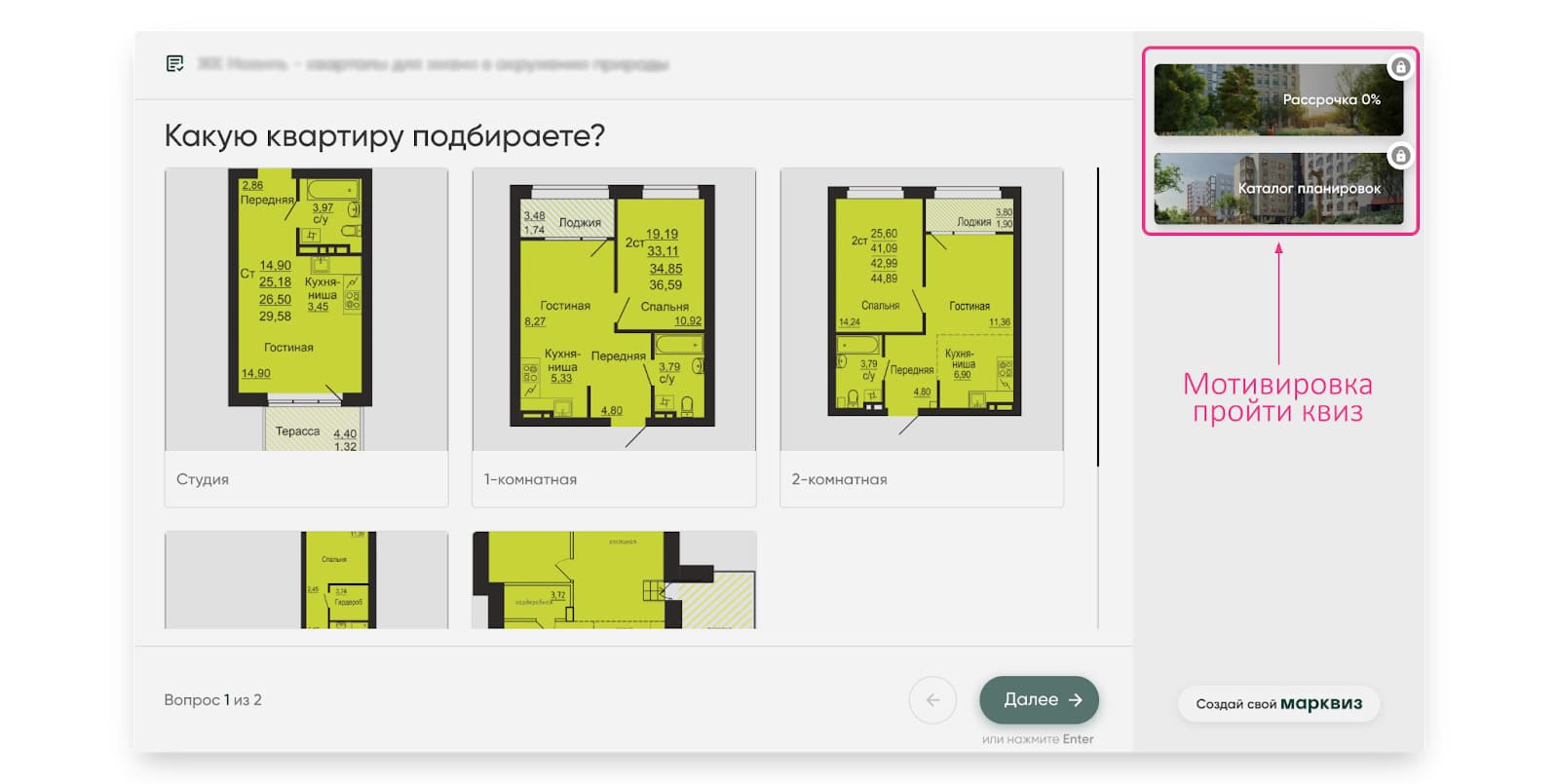The image size is (1559, 784).
Task: Select the partially visible floor plan with hatched terrace
Action: (x=614, y=579)
